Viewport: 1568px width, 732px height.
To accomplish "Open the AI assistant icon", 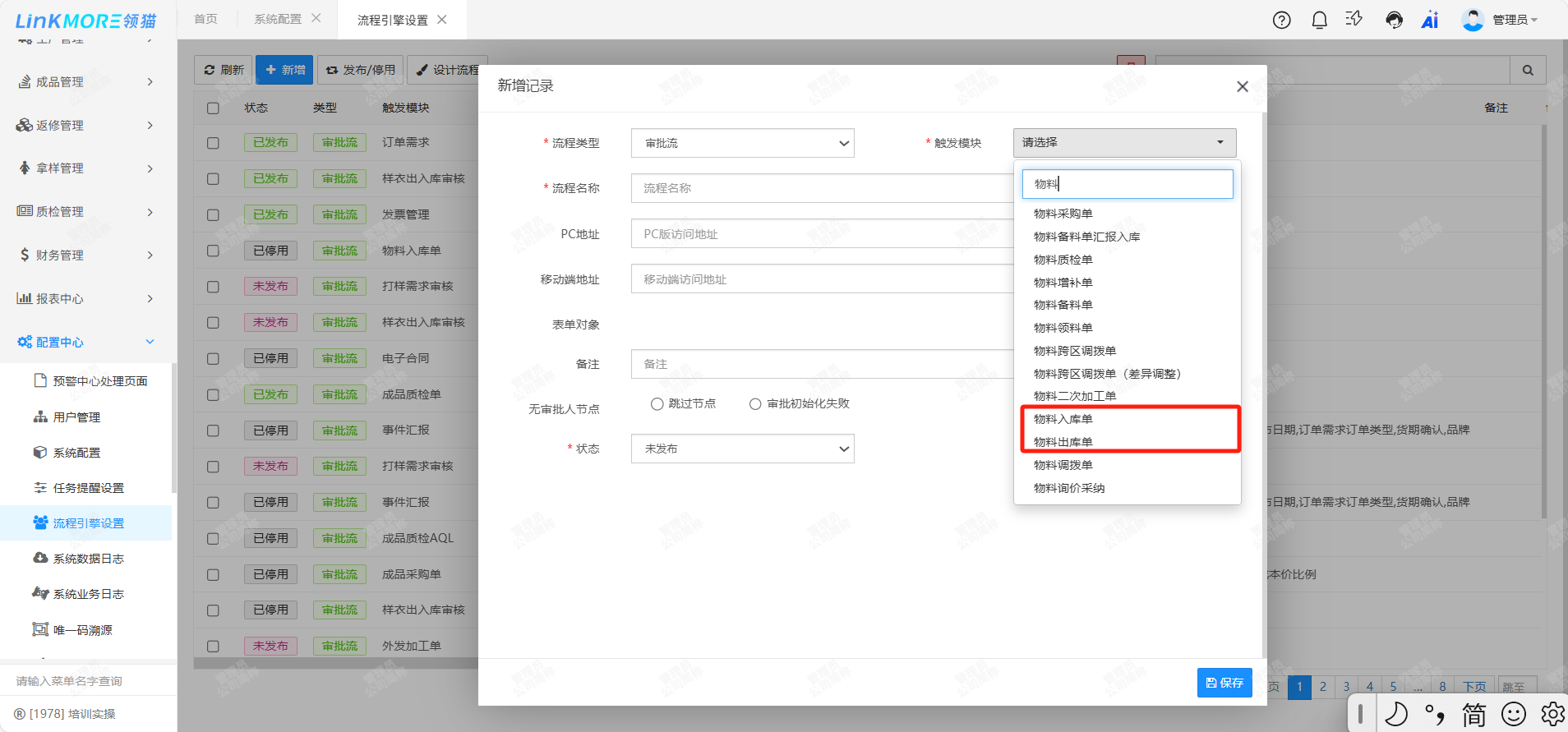I will click(x=1430, y=21).
